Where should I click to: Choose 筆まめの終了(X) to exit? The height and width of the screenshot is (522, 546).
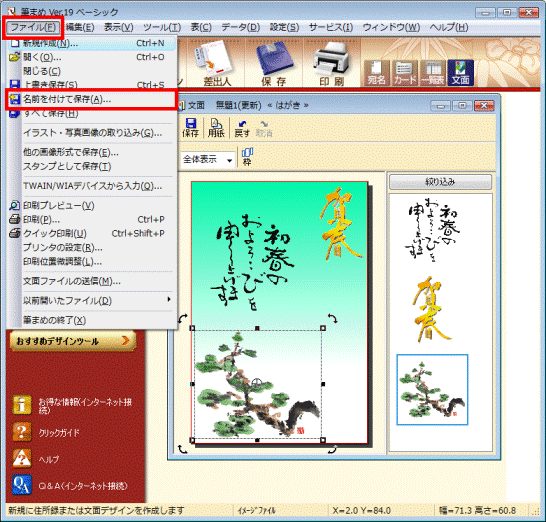pyautogui.click(x=92, y=320)
